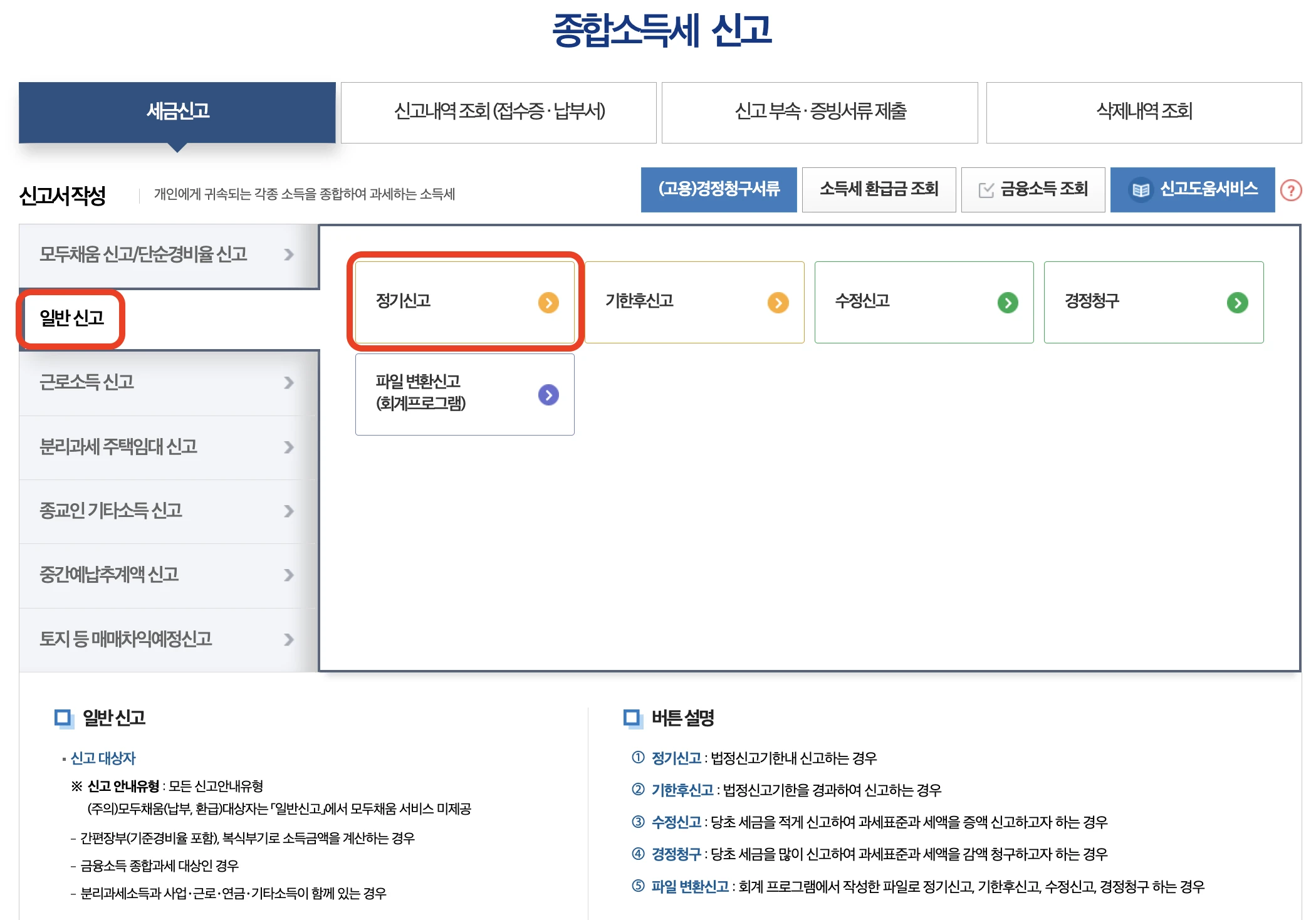Open 소득세 환급금 조회
The width and height of the screenshot is (1316, 920).
pyautogui.click(x=879, y=189)
